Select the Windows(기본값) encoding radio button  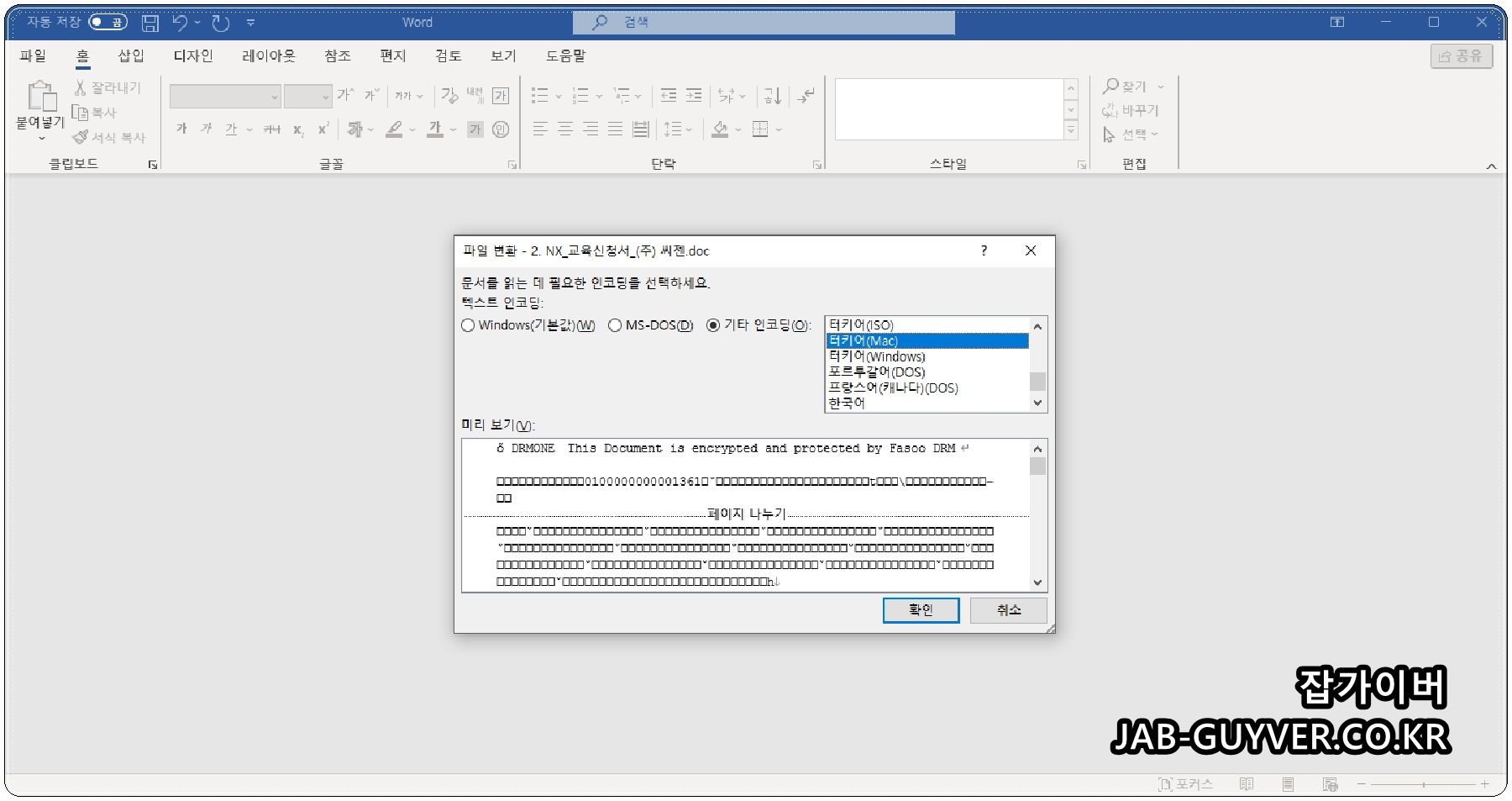[x=468, y=325]
